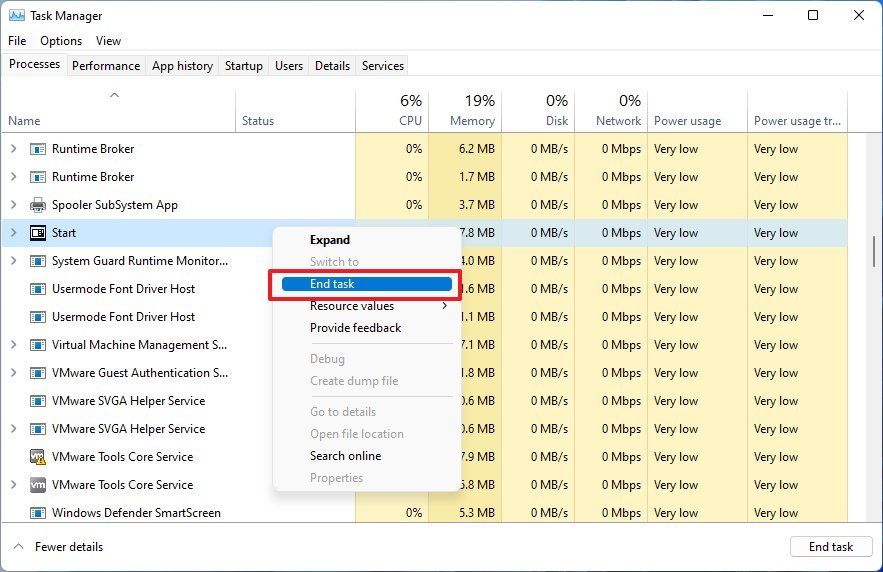Sort processes by the Memory column header
Image resolution: width=883 pixels, height=572 pixels.
pos(472,111)
